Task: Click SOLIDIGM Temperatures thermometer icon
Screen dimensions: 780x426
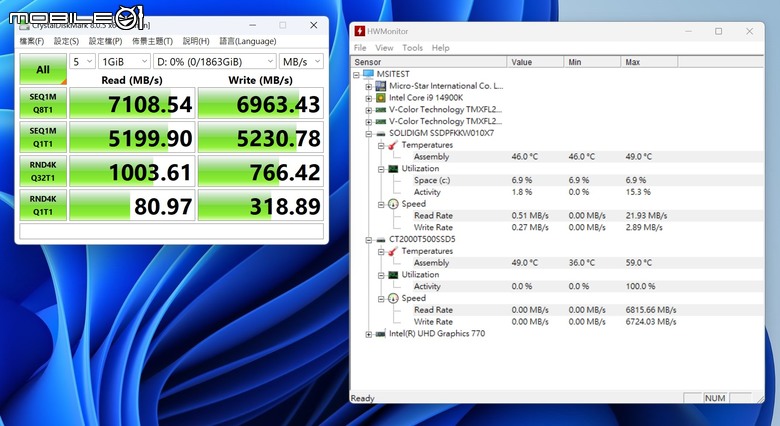Action: (x=393, y=145)
